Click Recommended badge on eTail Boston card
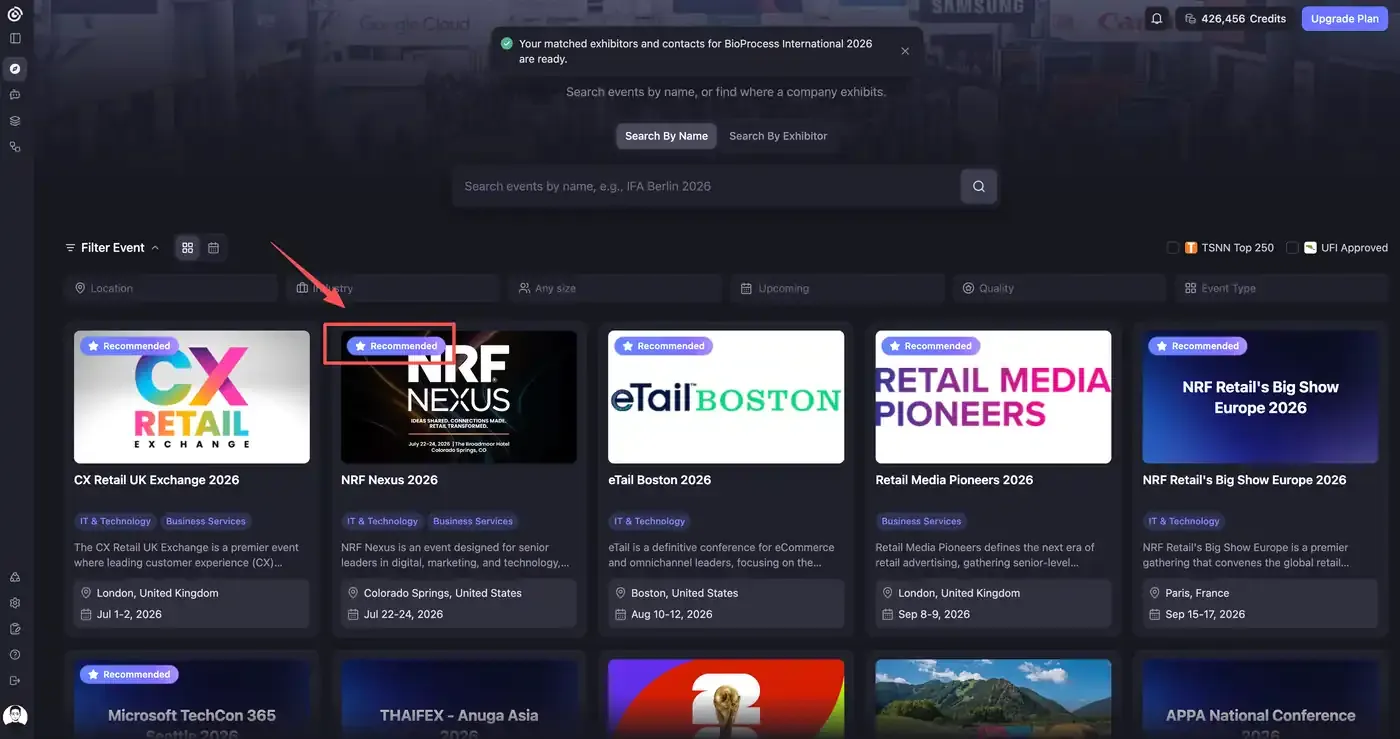 (x=661, y=346)
